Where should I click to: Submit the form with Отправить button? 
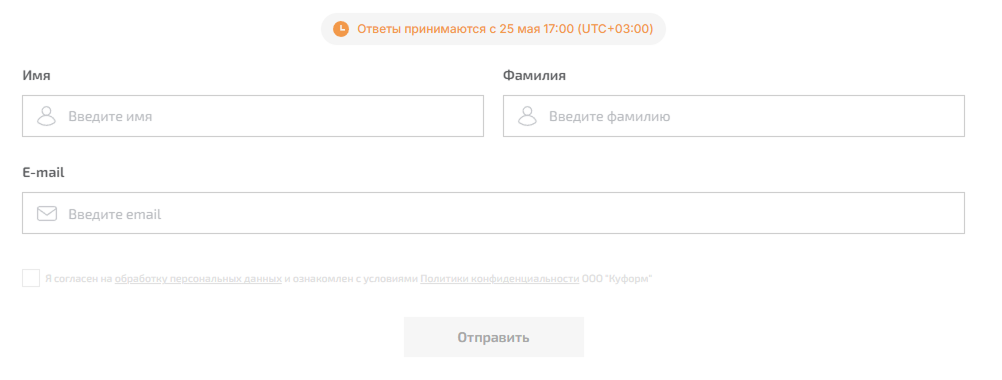(493, 337)
